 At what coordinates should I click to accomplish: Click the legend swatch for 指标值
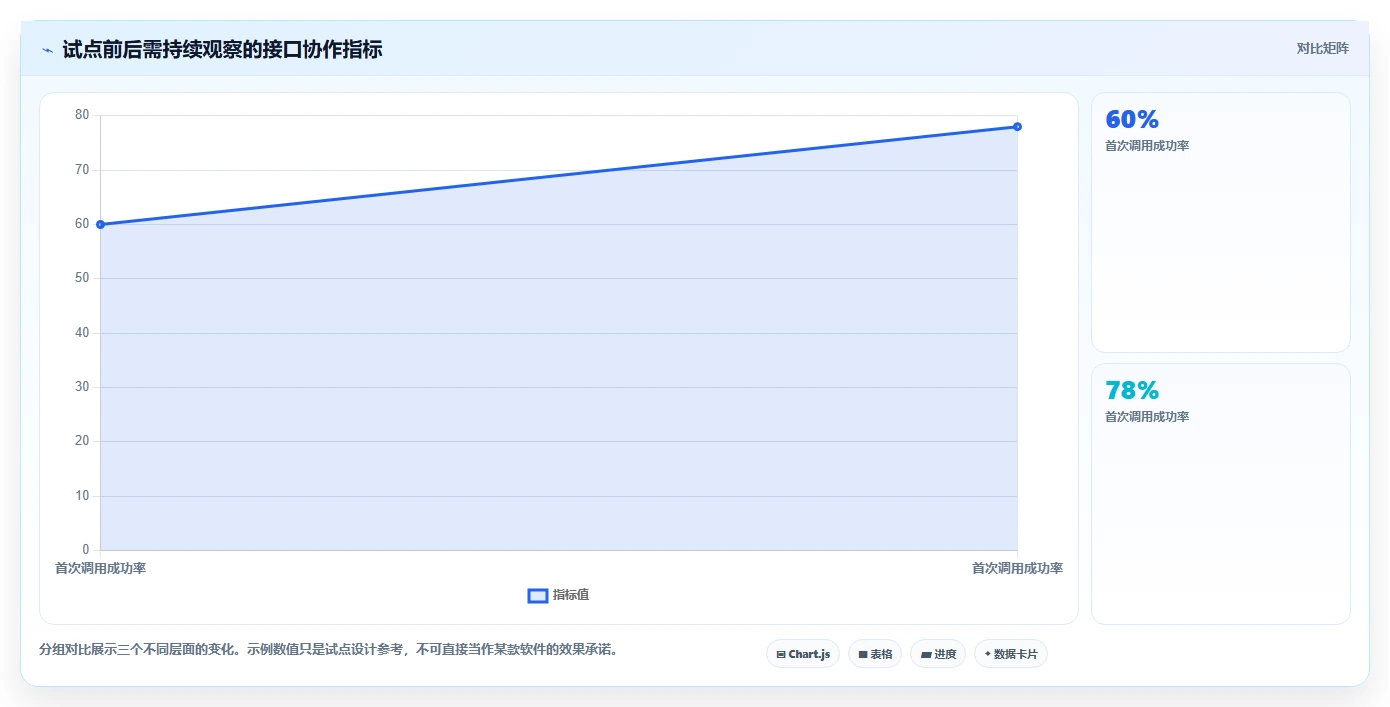538,596
